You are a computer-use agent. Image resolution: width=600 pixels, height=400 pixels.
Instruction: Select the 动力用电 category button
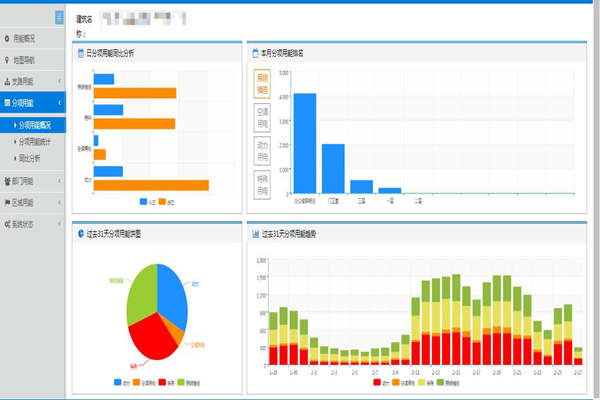pyautogui.click(x=262, y=151)
